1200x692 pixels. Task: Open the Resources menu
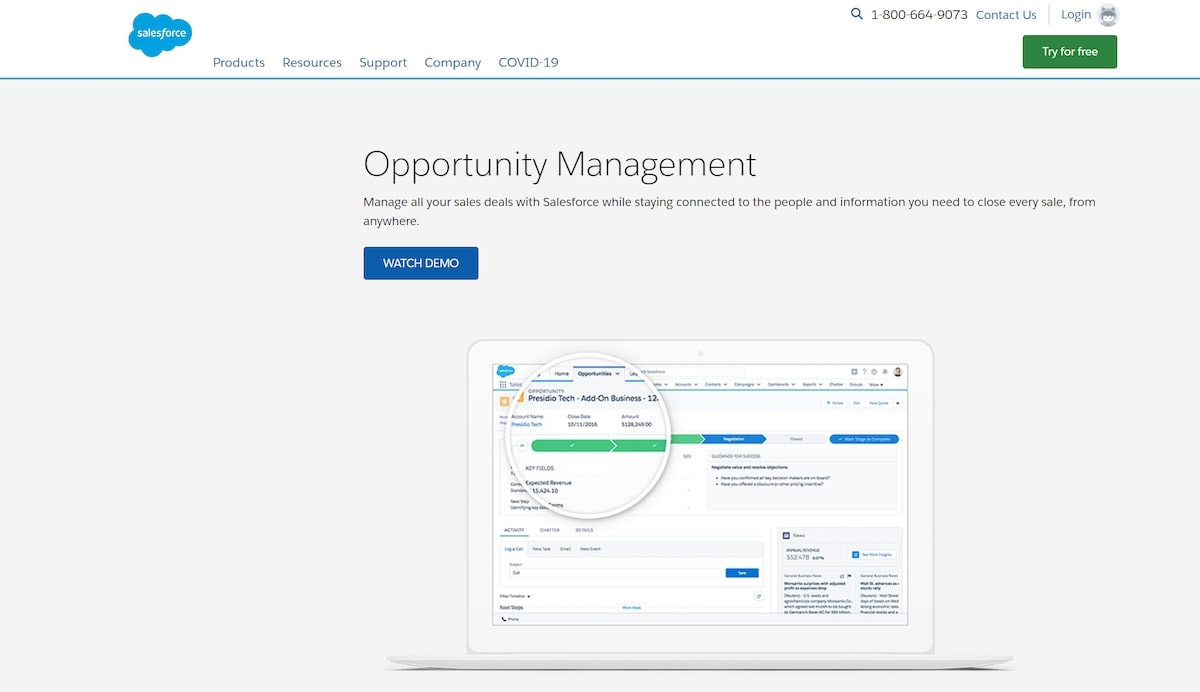coord(312,62)
